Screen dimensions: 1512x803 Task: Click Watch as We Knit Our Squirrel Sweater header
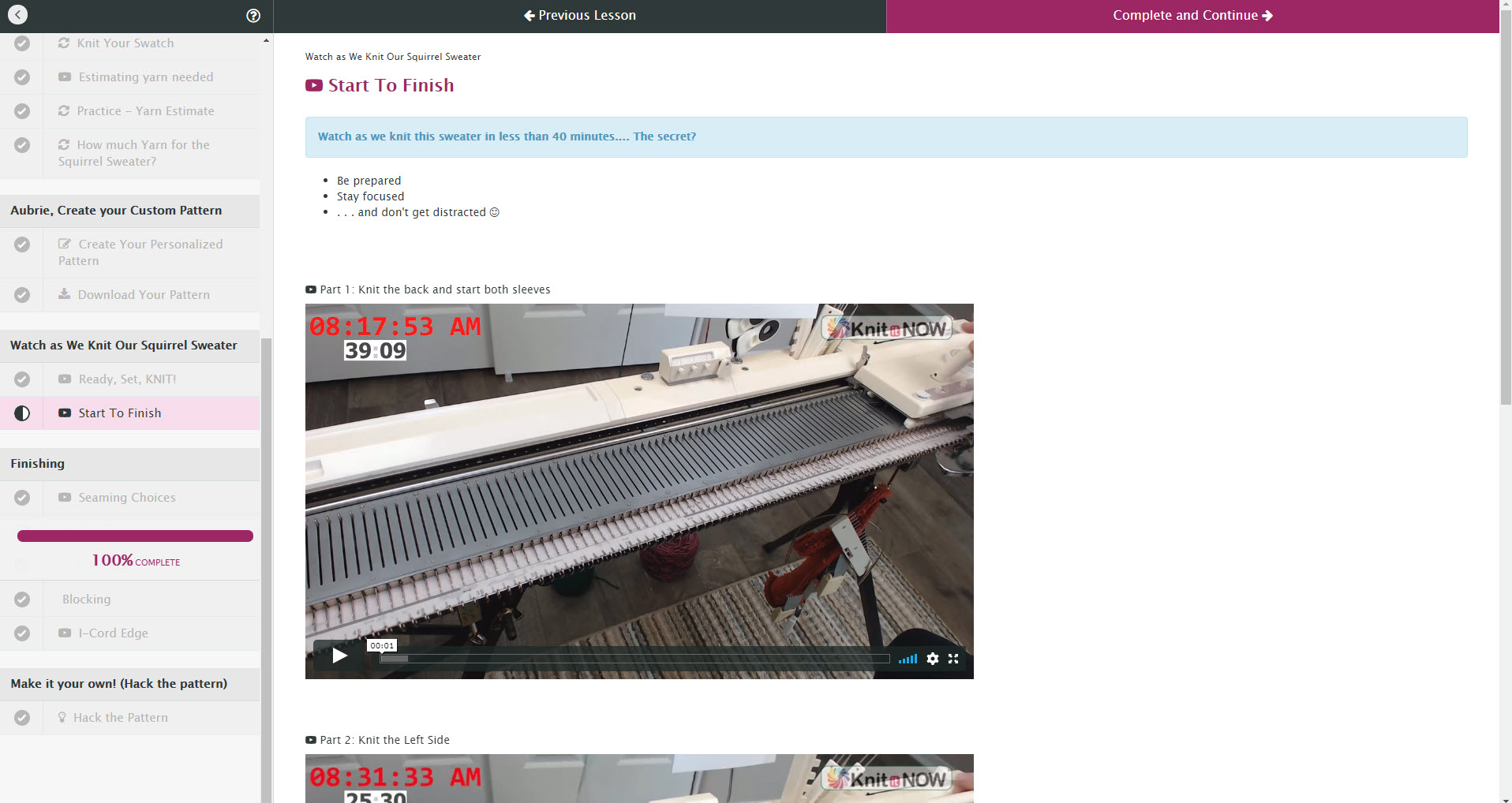[130, 345]
